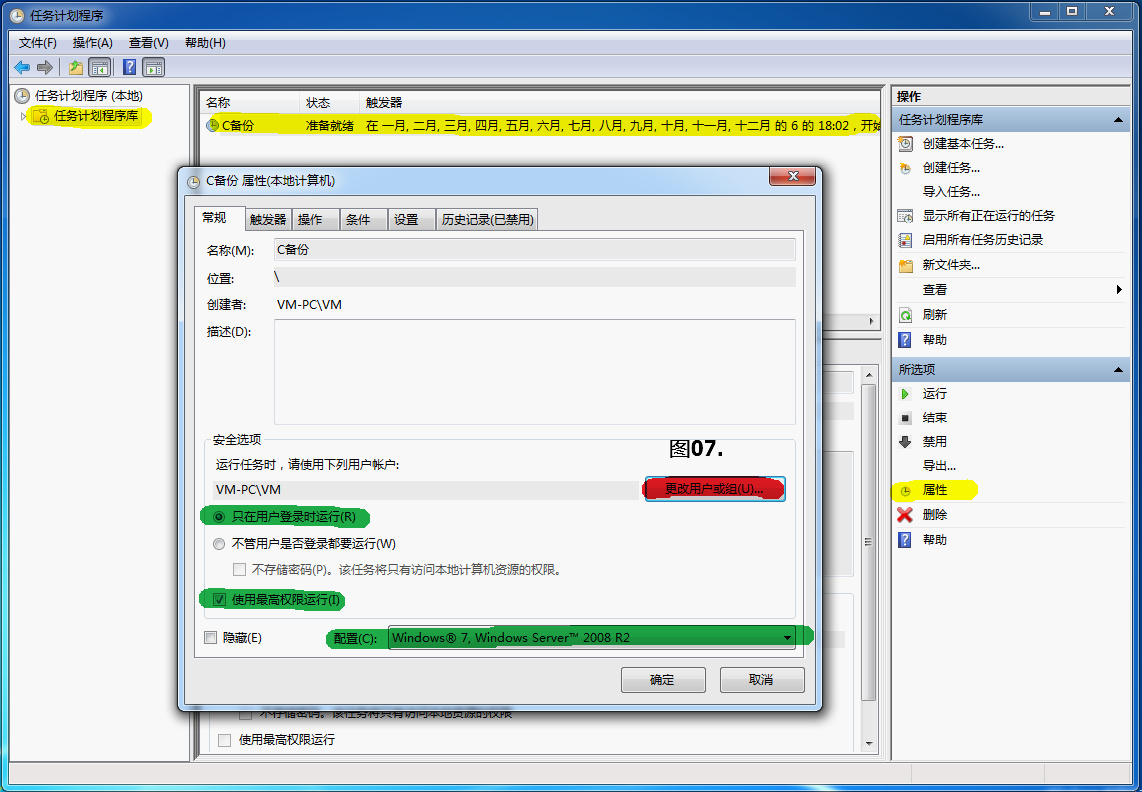1142x792 pixels.
Task: Click the New Folder (新文件夹) icon
Action: pos(905,266)
